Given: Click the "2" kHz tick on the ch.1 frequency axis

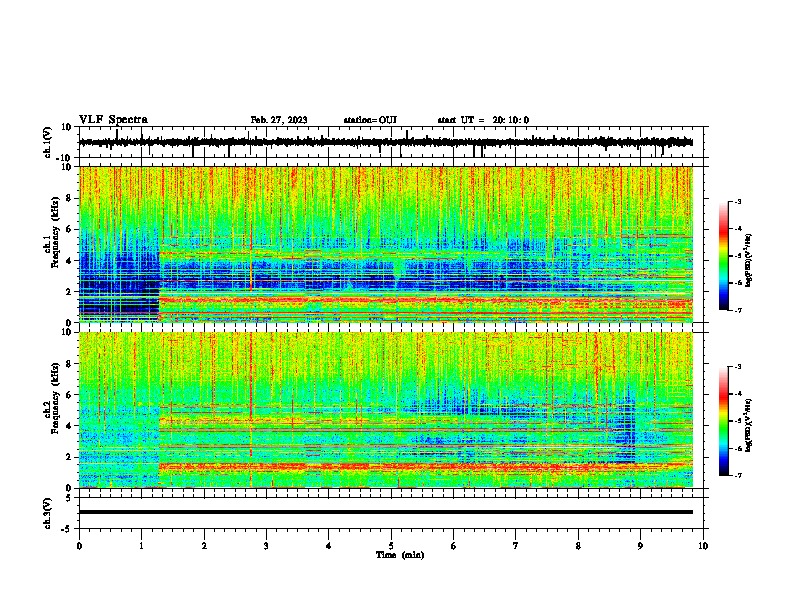Looking at the screenshot, I should 69,291.
